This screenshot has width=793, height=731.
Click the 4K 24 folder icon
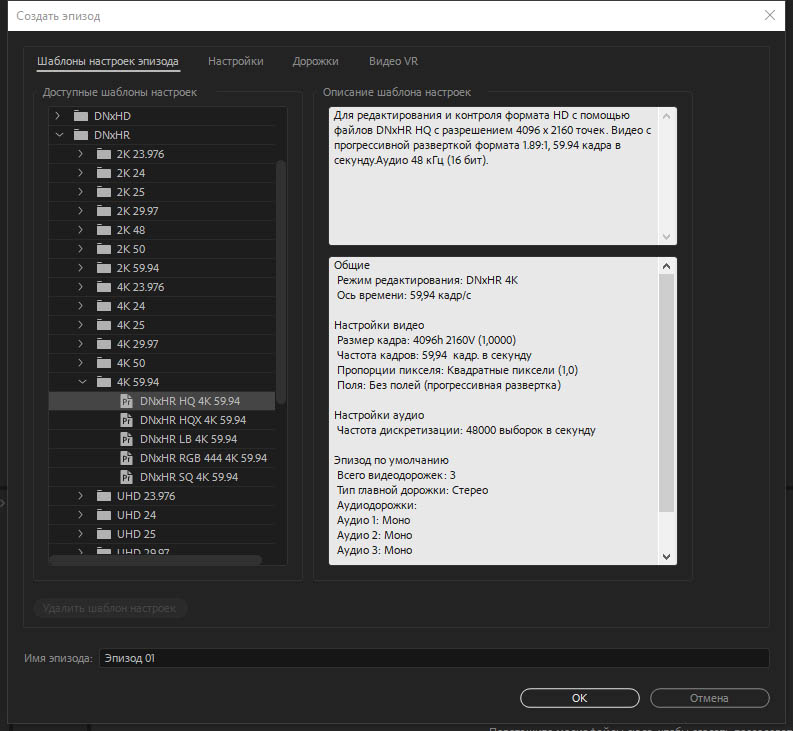coord(104,306)
